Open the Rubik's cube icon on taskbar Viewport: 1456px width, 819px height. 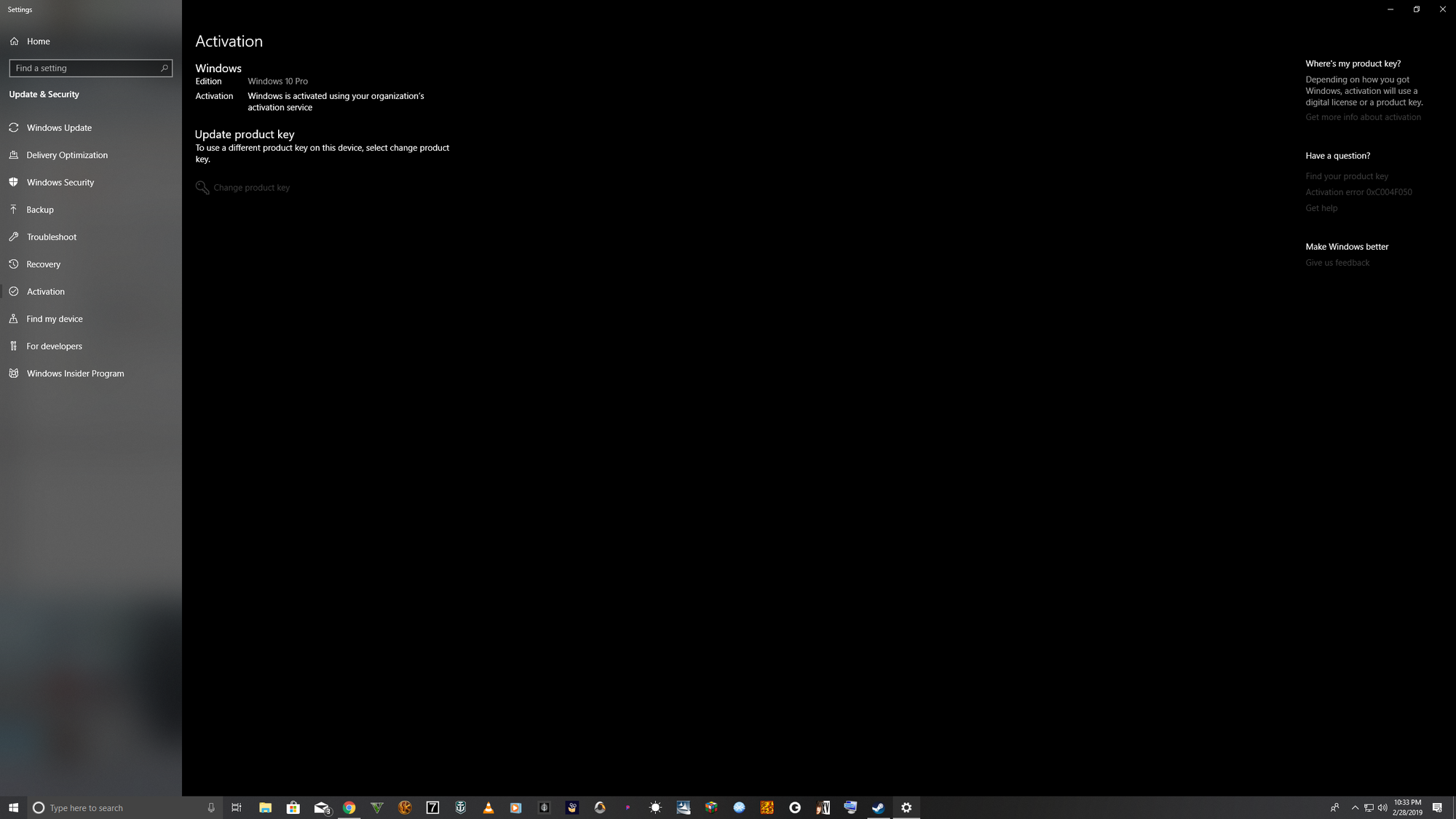click(711, 807)
